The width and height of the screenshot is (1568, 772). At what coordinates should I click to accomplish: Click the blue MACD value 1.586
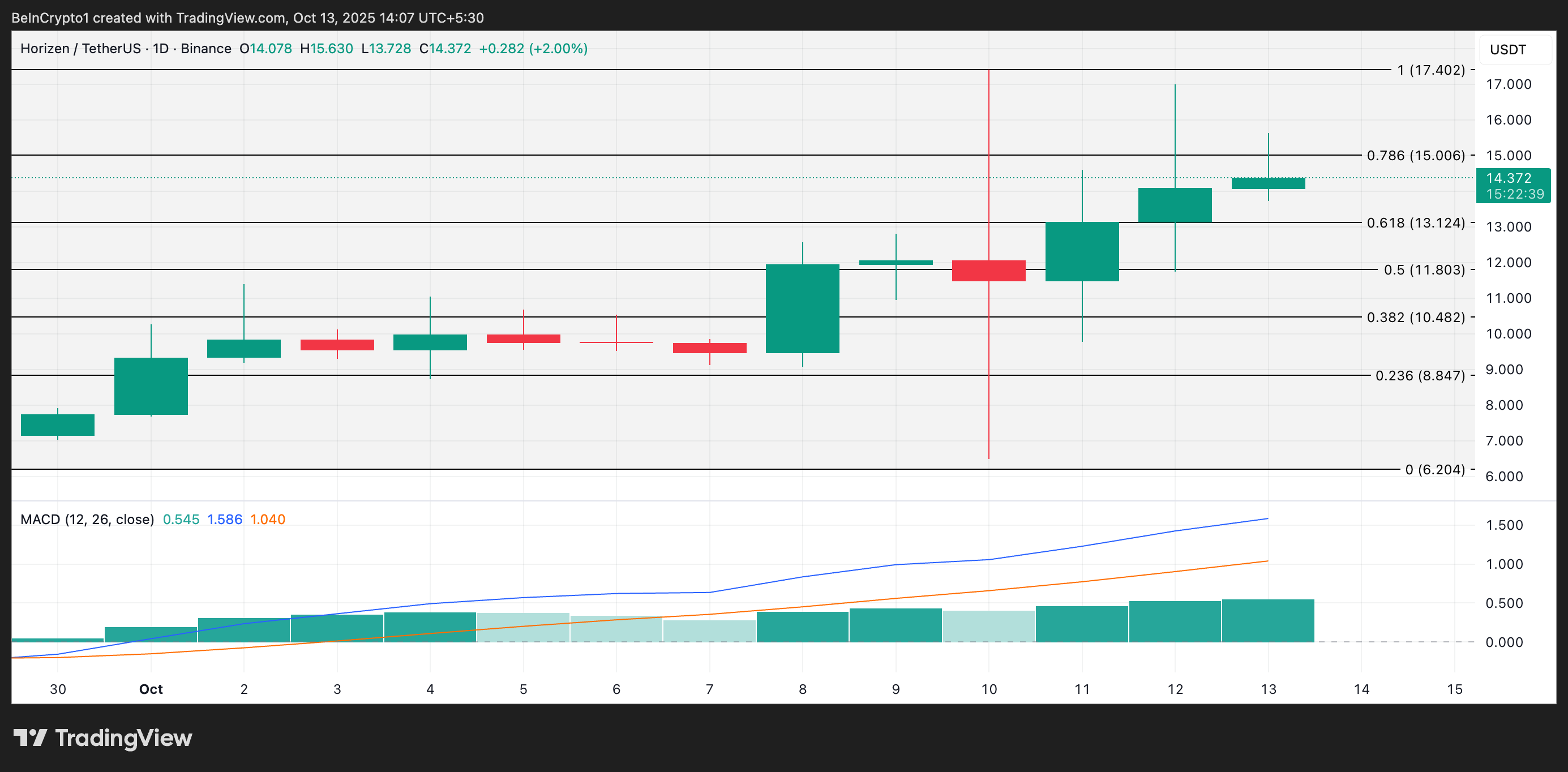tap(225, 520)
